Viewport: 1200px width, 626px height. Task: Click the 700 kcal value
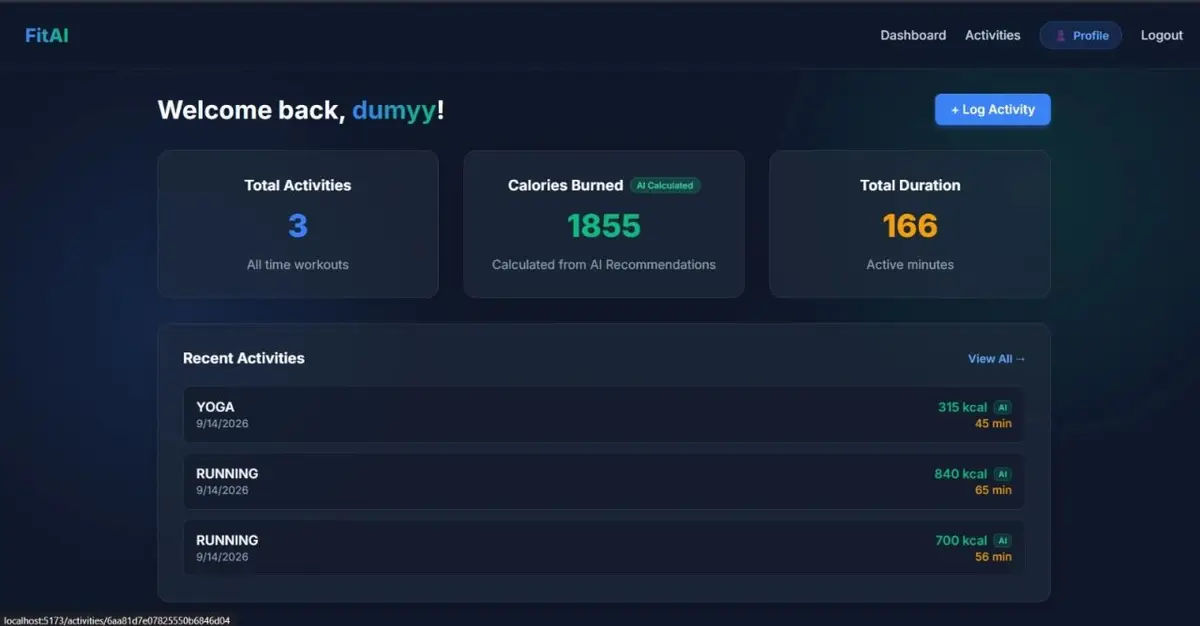[961, 540]
